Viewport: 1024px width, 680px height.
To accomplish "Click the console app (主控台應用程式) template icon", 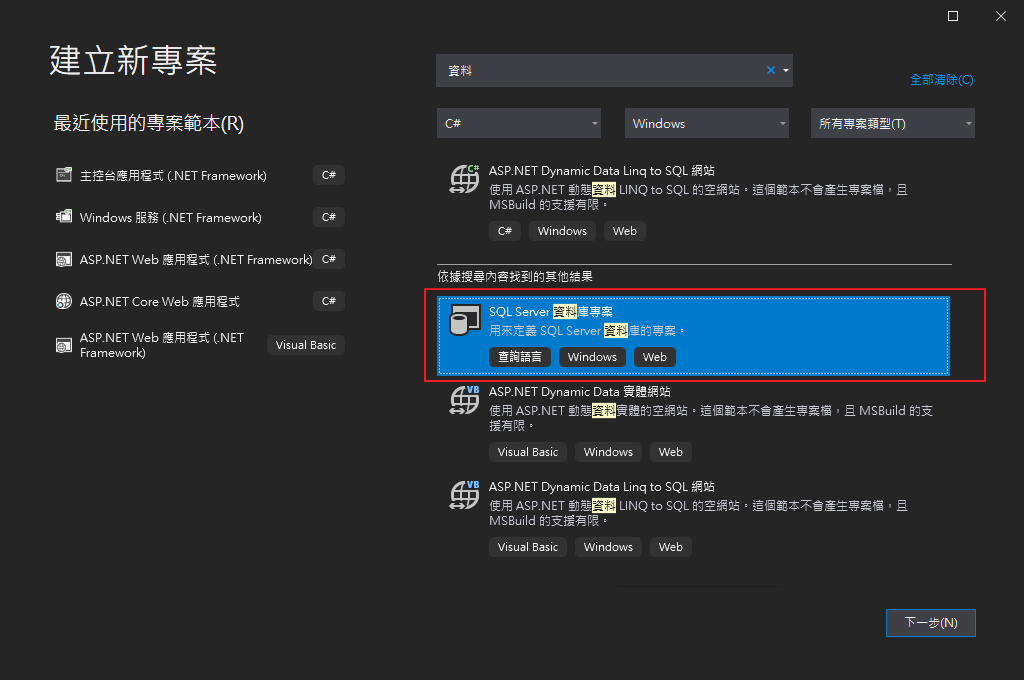I will [x=64, y=174].
